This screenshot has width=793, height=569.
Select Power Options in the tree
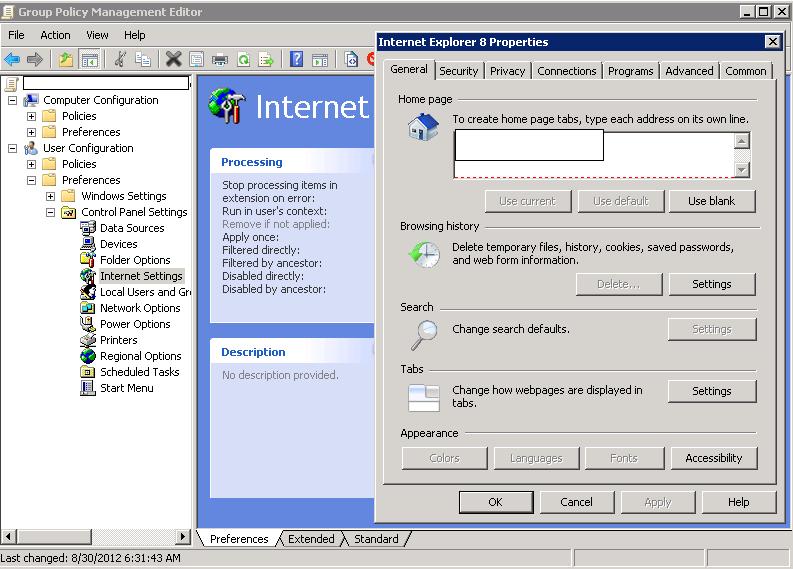(135, 324)
